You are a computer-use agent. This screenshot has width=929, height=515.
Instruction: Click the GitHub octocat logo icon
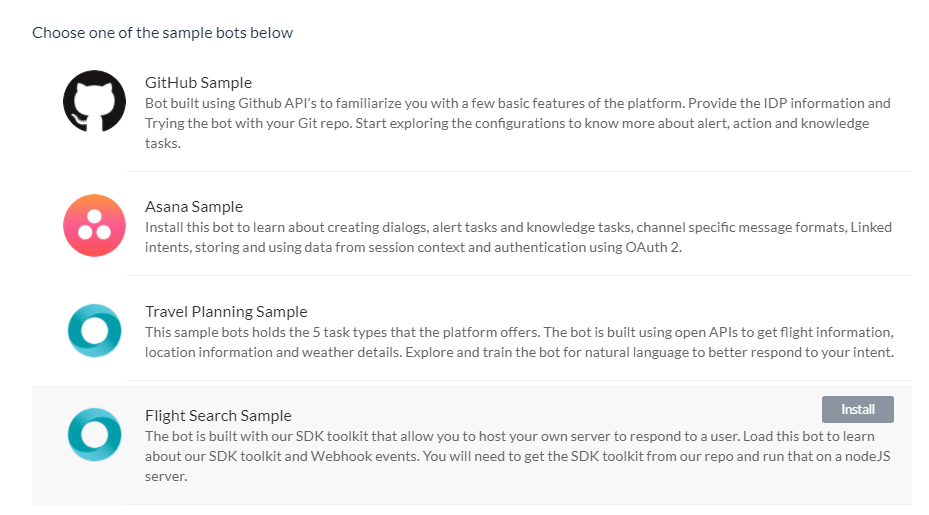click(x=94, y=101)
